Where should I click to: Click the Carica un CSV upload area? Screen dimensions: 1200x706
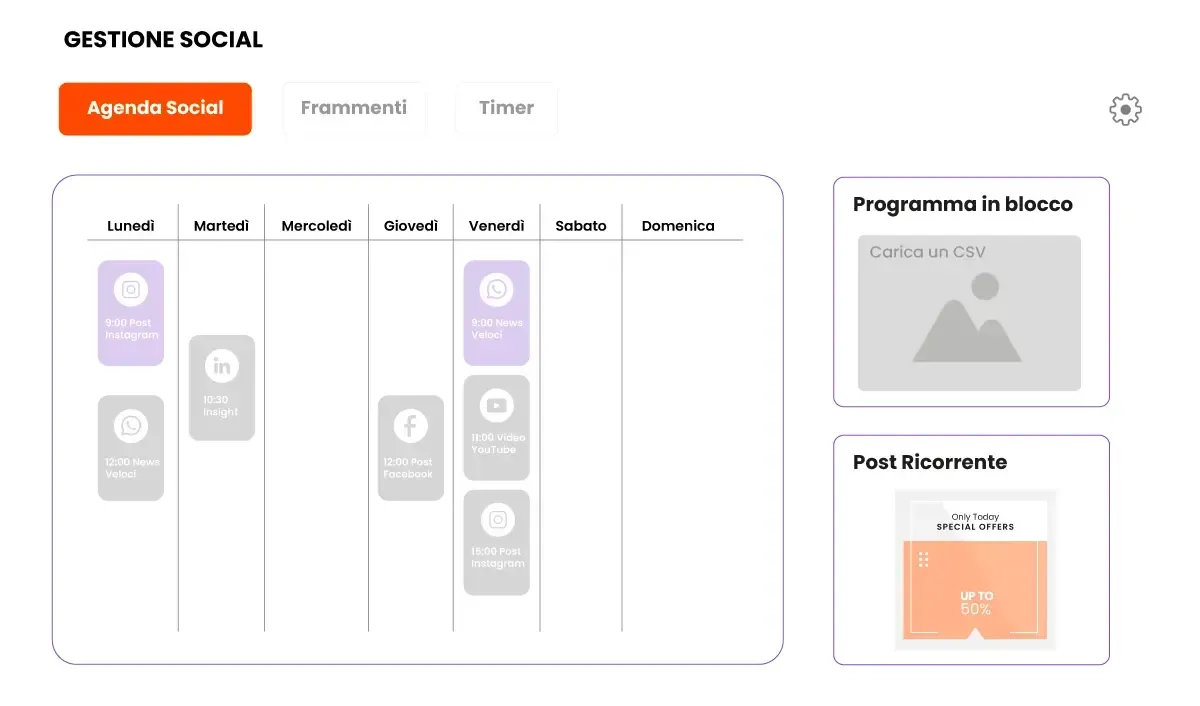coord(969,313)
